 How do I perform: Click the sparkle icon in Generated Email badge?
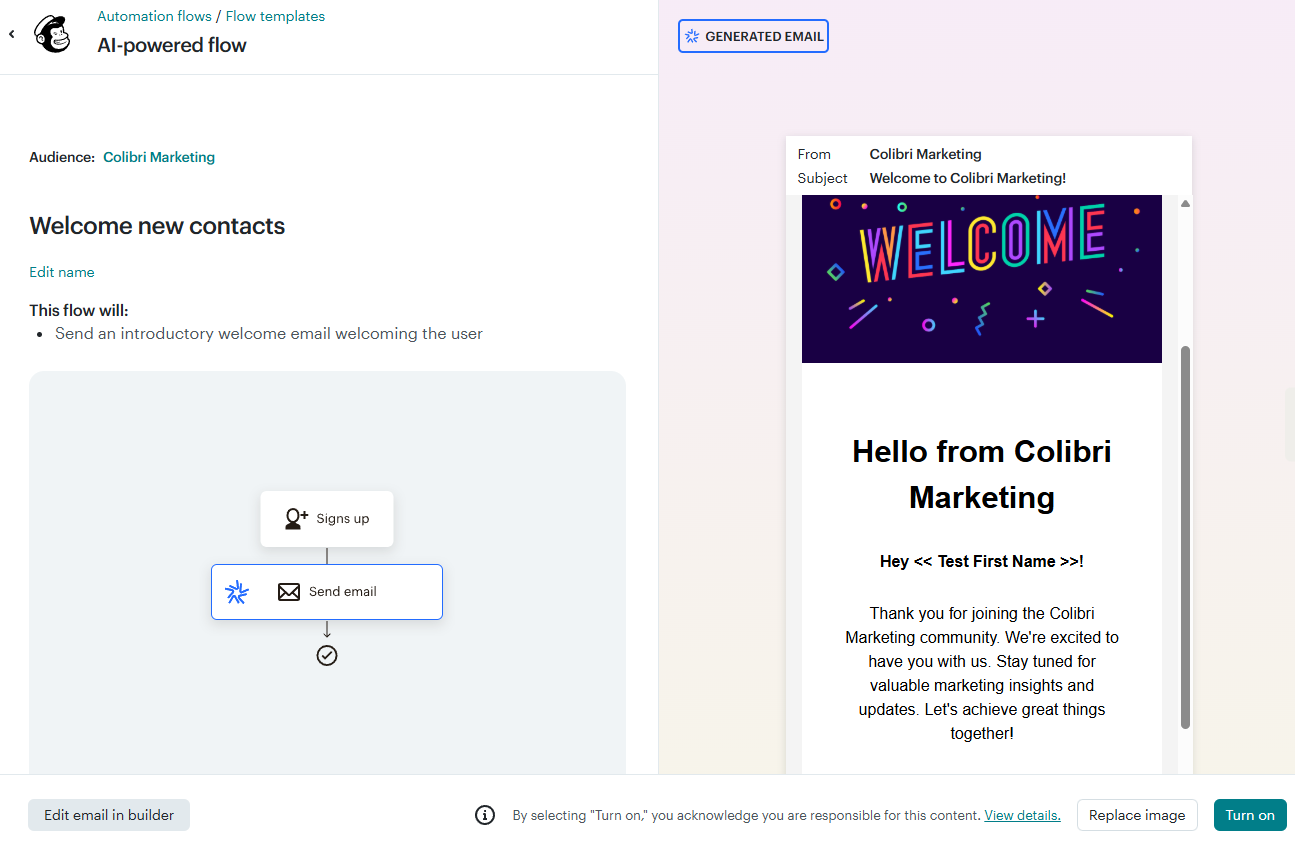694,35
